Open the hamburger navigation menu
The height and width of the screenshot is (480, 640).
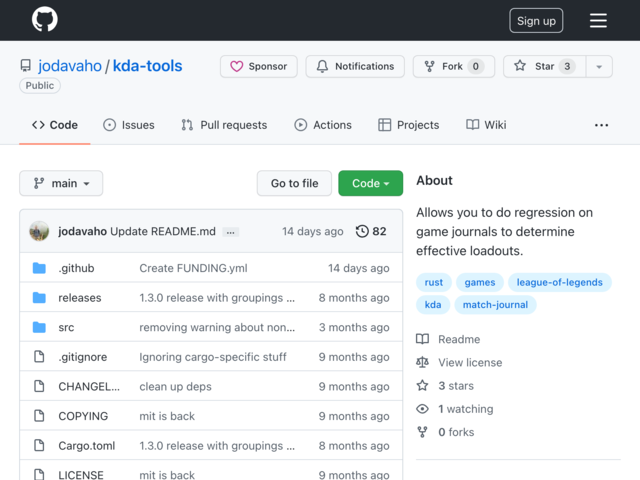tap(598, 20)
